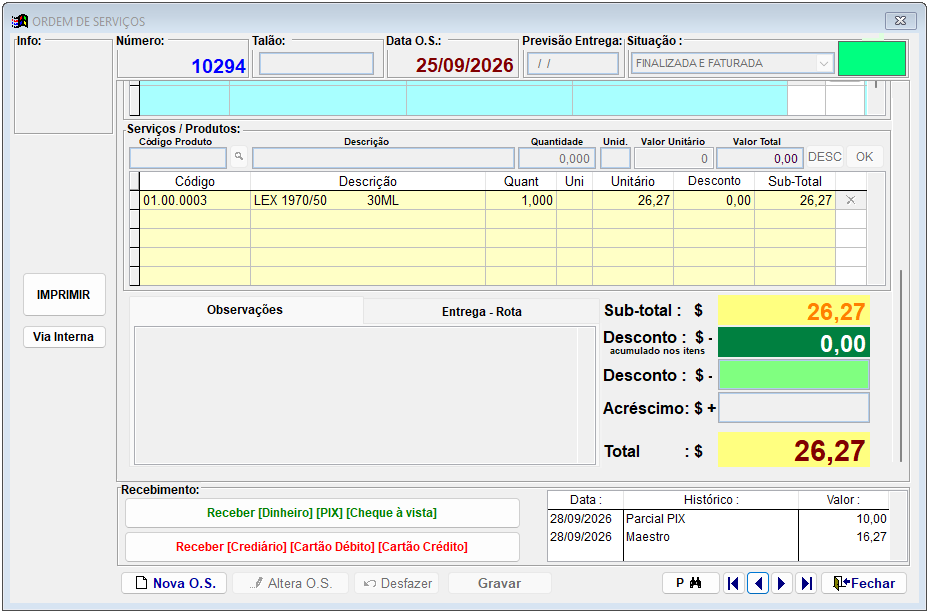Click the DESC button
Viewport: 931px width, 615px height.
(825, 157)
